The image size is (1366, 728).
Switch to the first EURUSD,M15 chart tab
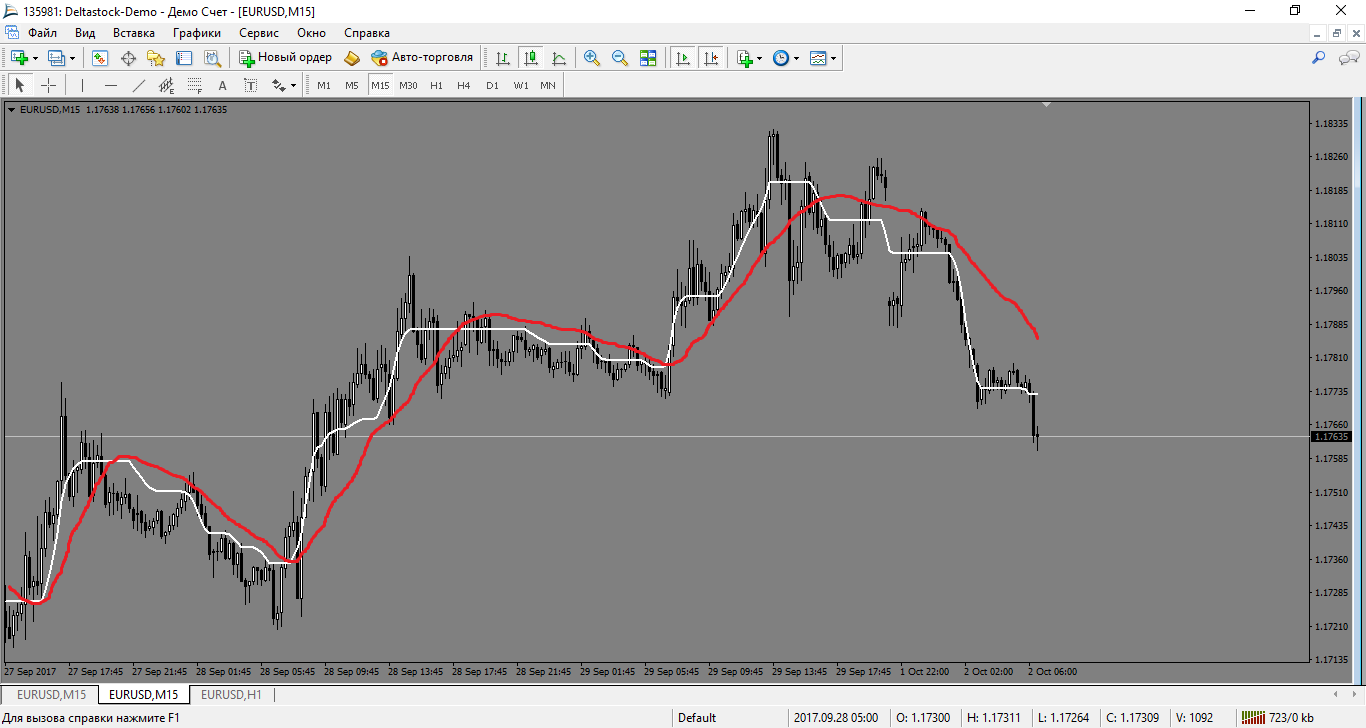click(51, 694)
